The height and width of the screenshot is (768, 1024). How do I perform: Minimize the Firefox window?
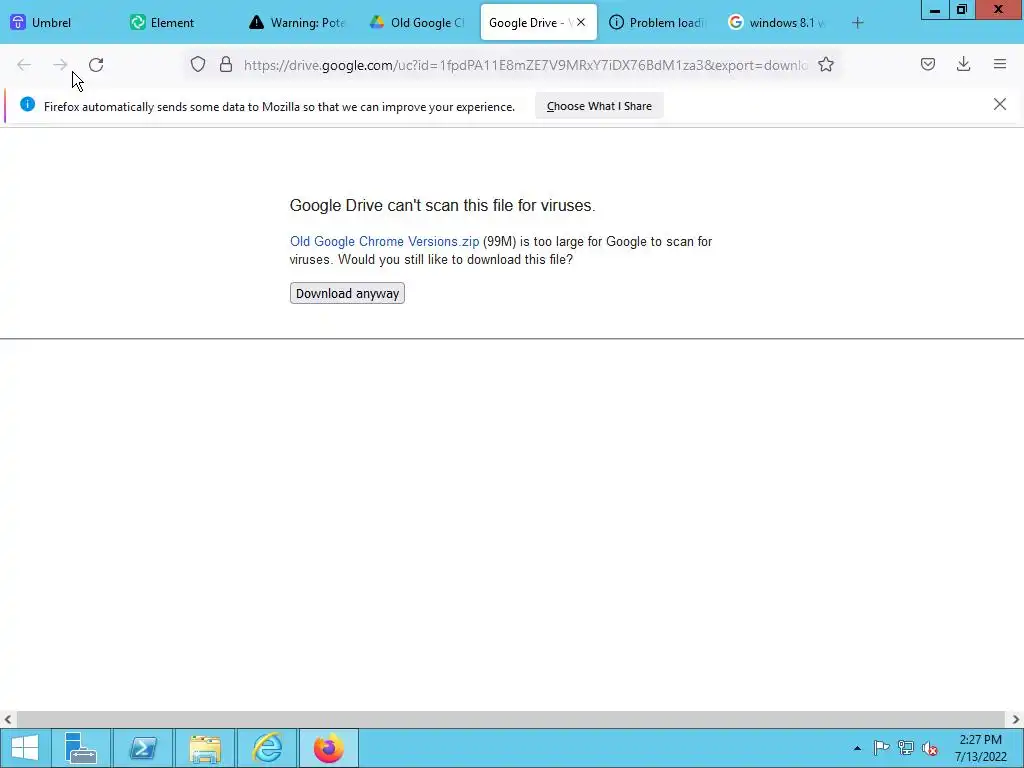935,10
